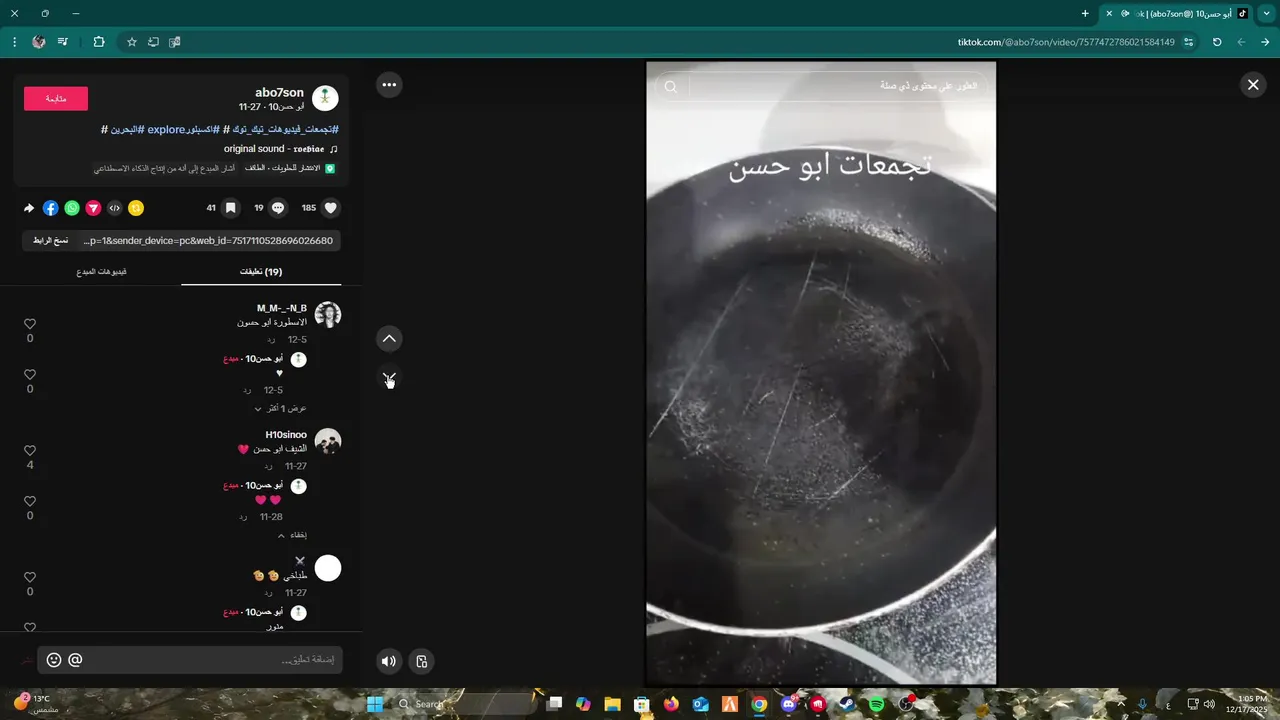Click the site settings icon by the URL
Screen dimensions: 1280x720
[x=1189, y=42]
